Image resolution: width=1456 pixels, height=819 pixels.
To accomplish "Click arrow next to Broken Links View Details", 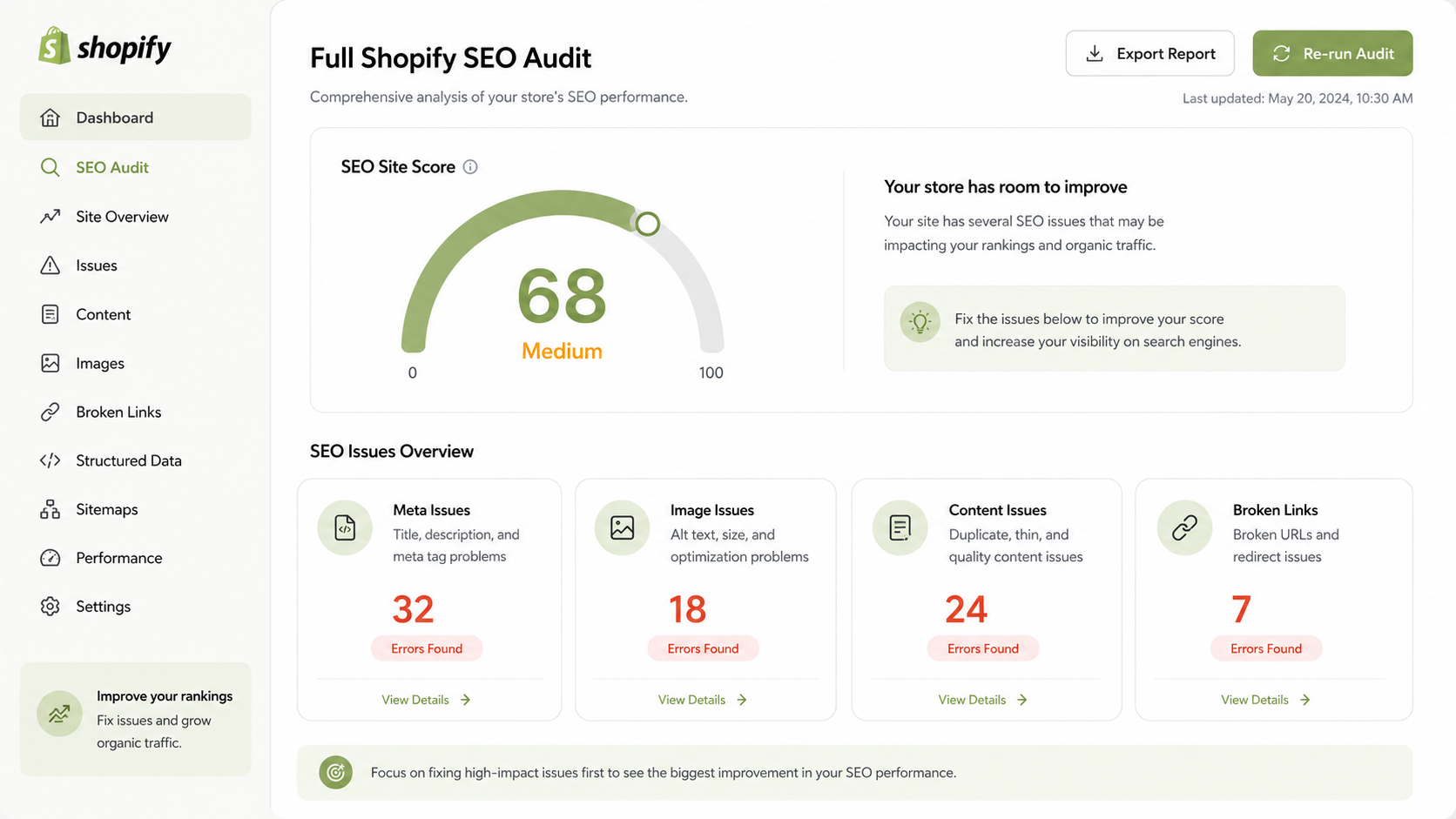I will 1305,700.
